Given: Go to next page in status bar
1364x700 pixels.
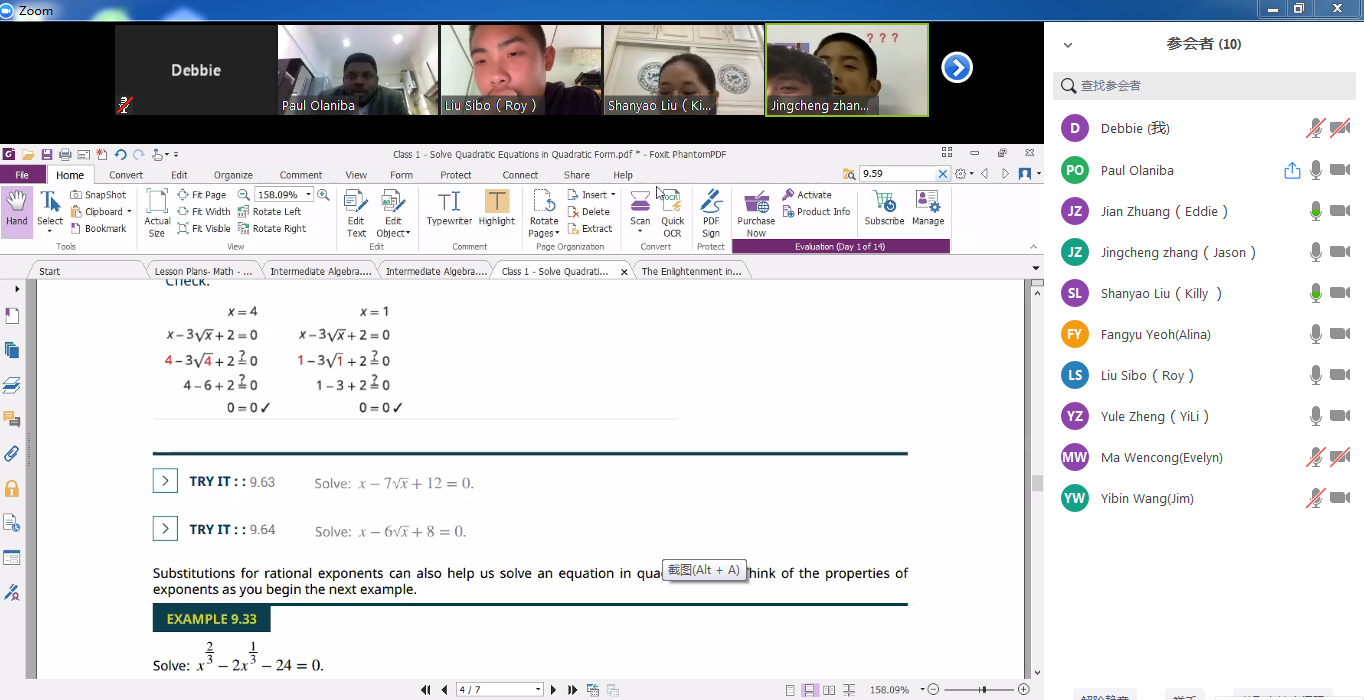Looking at the screenshot, I should tap(554, 690).
